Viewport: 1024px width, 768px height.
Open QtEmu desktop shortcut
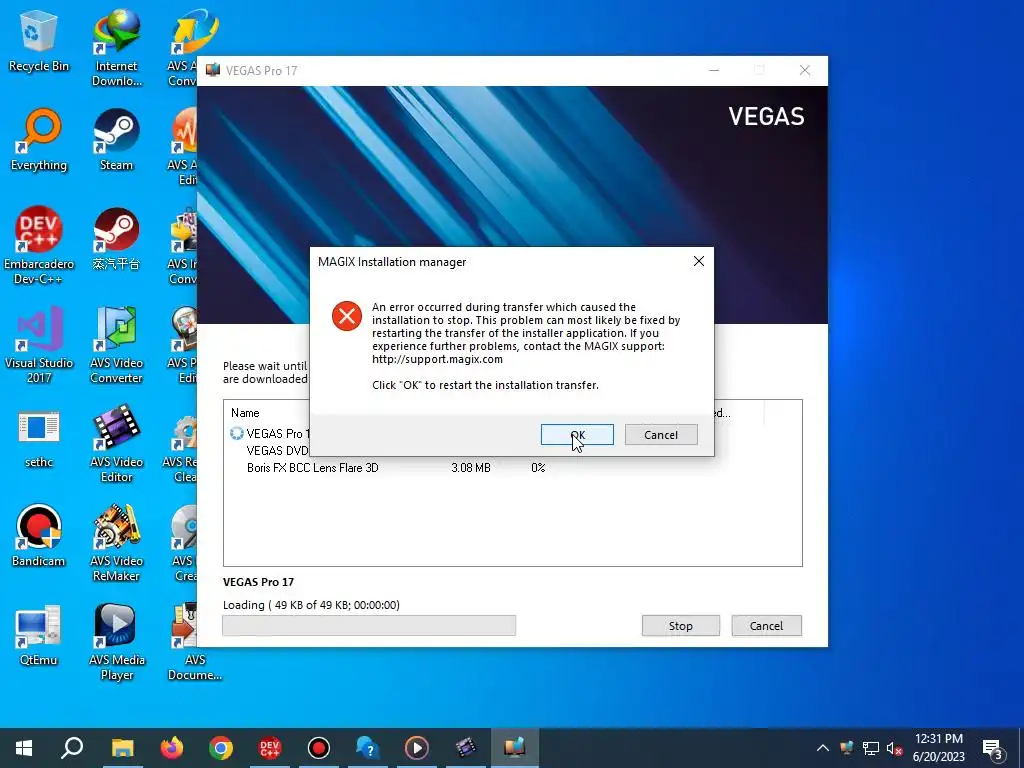coord(39,636)
